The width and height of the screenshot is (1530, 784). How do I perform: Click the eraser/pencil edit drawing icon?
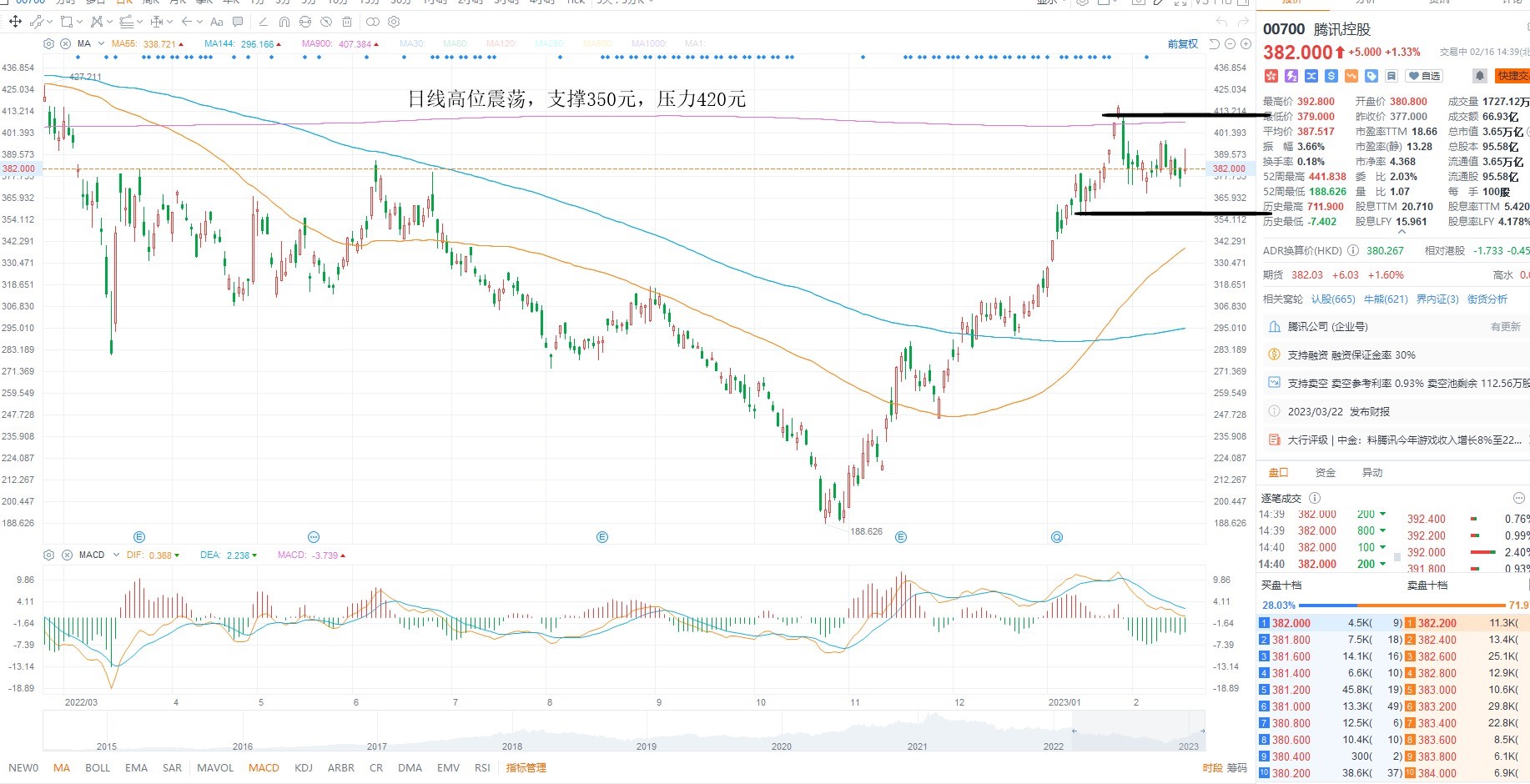[264, 22]
